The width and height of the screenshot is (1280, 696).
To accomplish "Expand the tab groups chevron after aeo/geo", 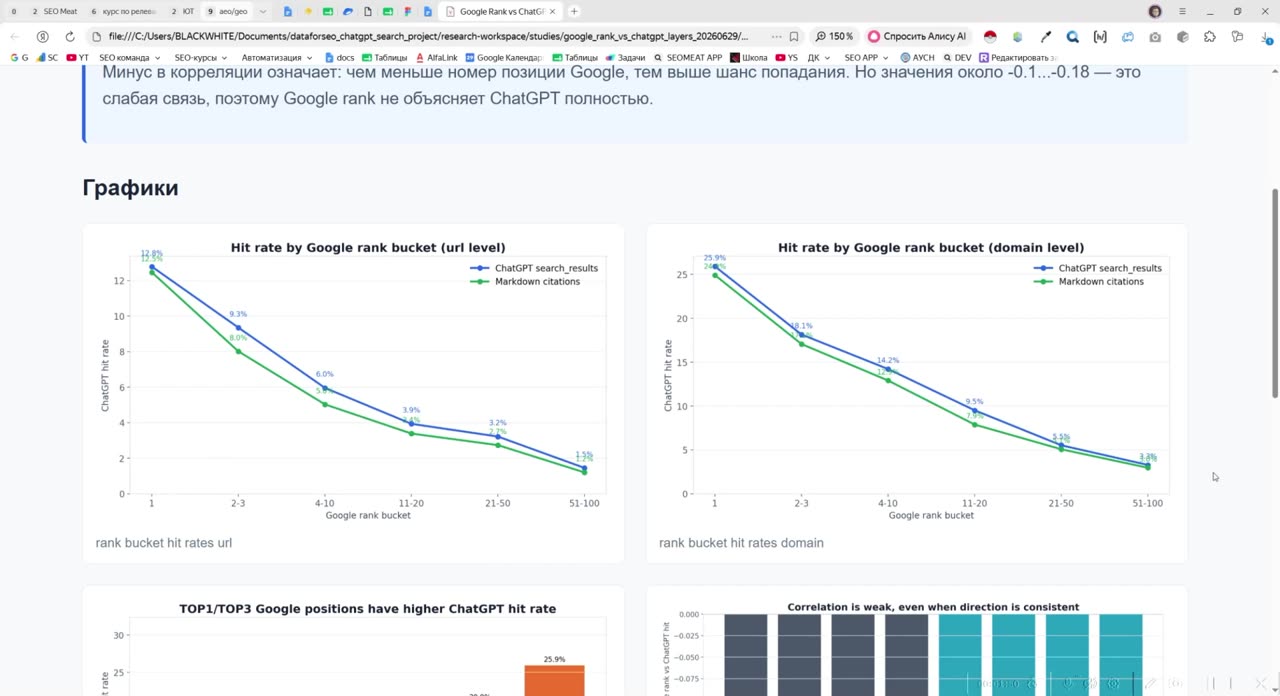I will 263,12.
